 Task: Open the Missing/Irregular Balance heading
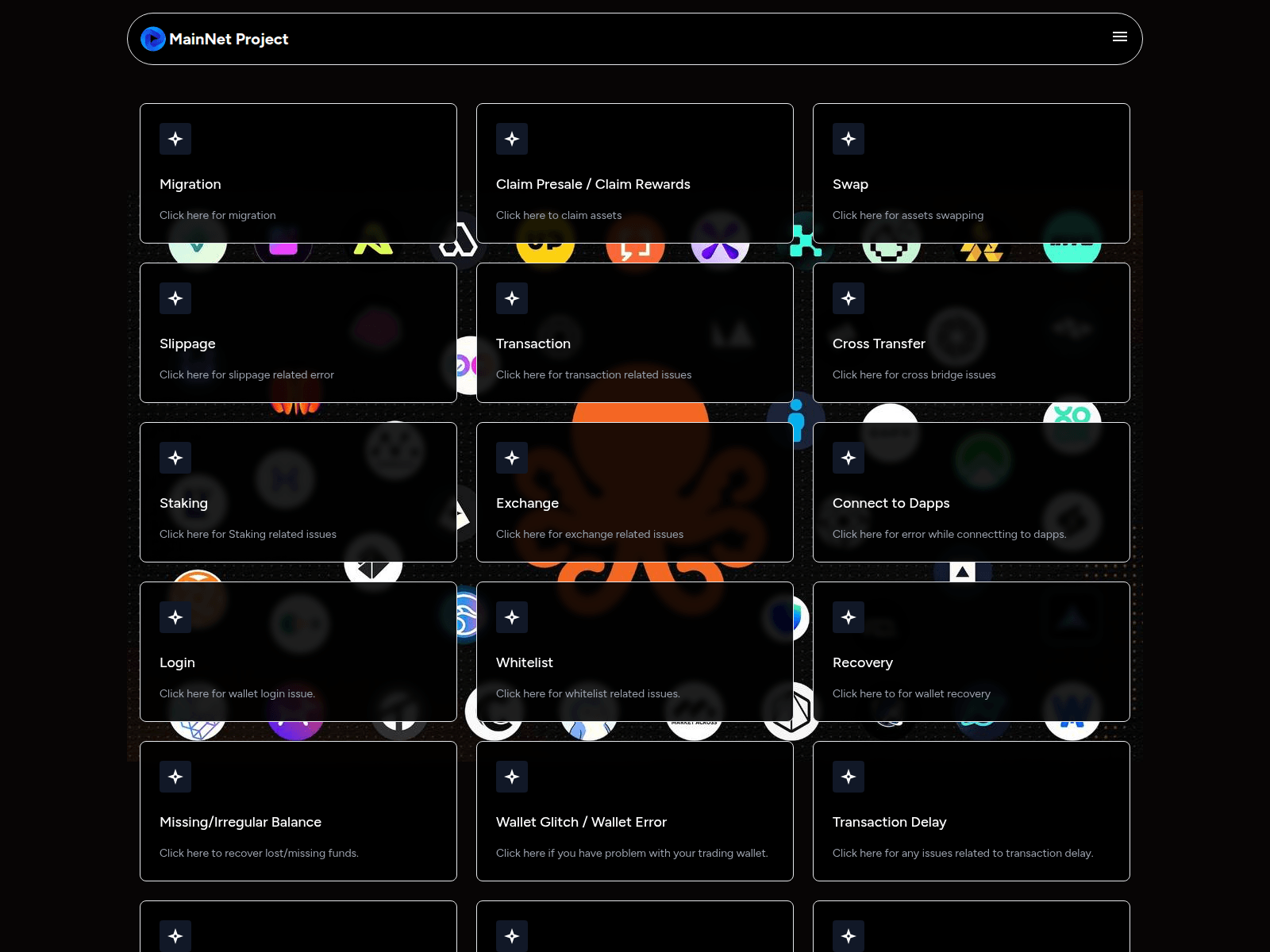point(241,822)
